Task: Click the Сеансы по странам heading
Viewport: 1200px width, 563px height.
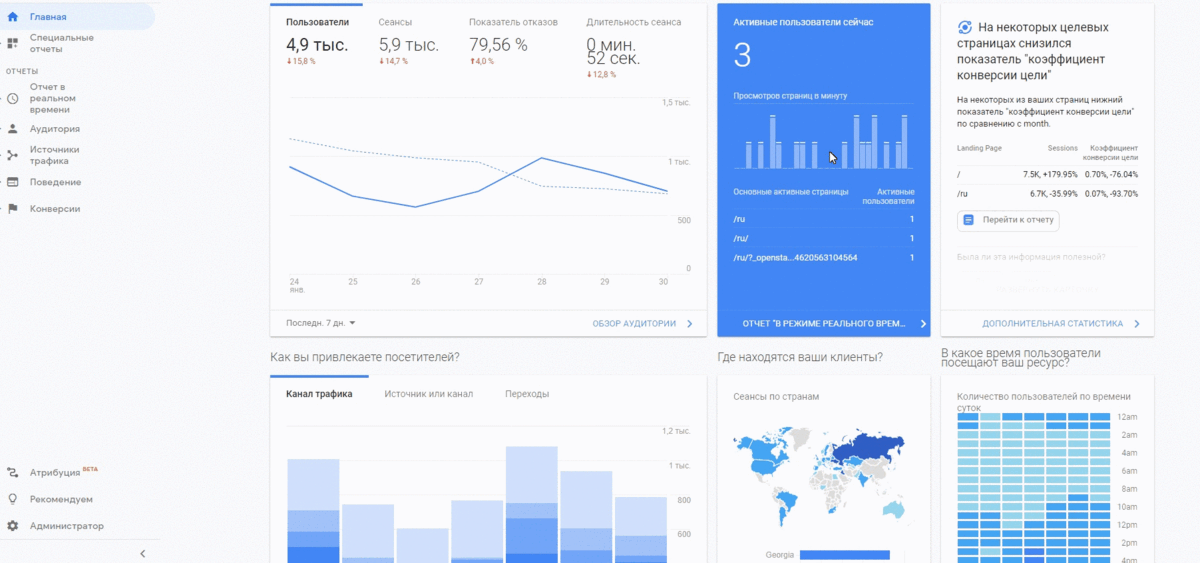Action: pyautogui.click(x=776, y=397)
